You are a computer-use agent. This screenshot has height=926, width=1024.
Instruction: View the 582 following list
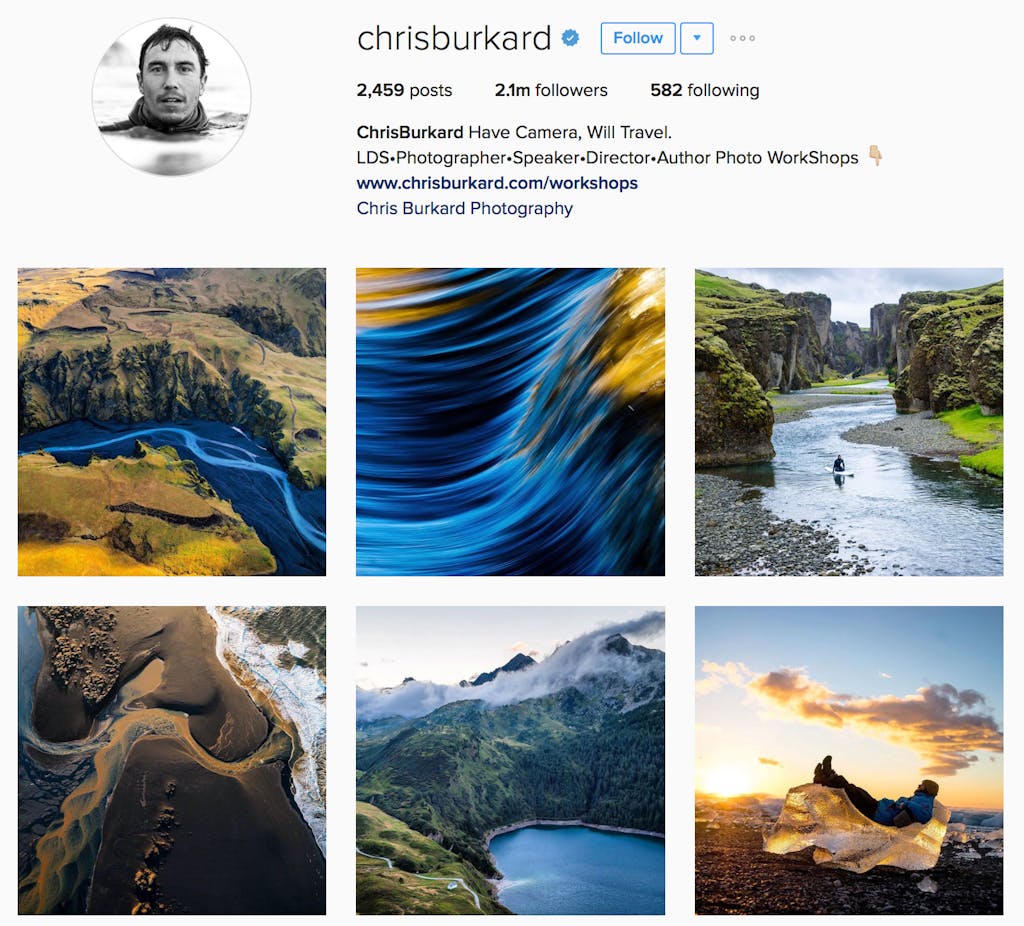point(705,90)
